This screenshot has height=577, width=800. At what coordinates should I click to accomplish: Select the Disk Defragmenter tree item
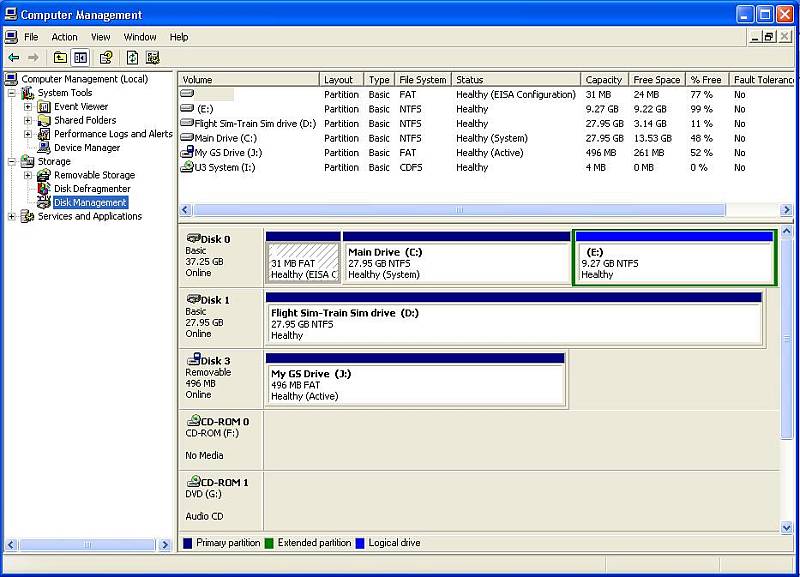click(91, 189)
